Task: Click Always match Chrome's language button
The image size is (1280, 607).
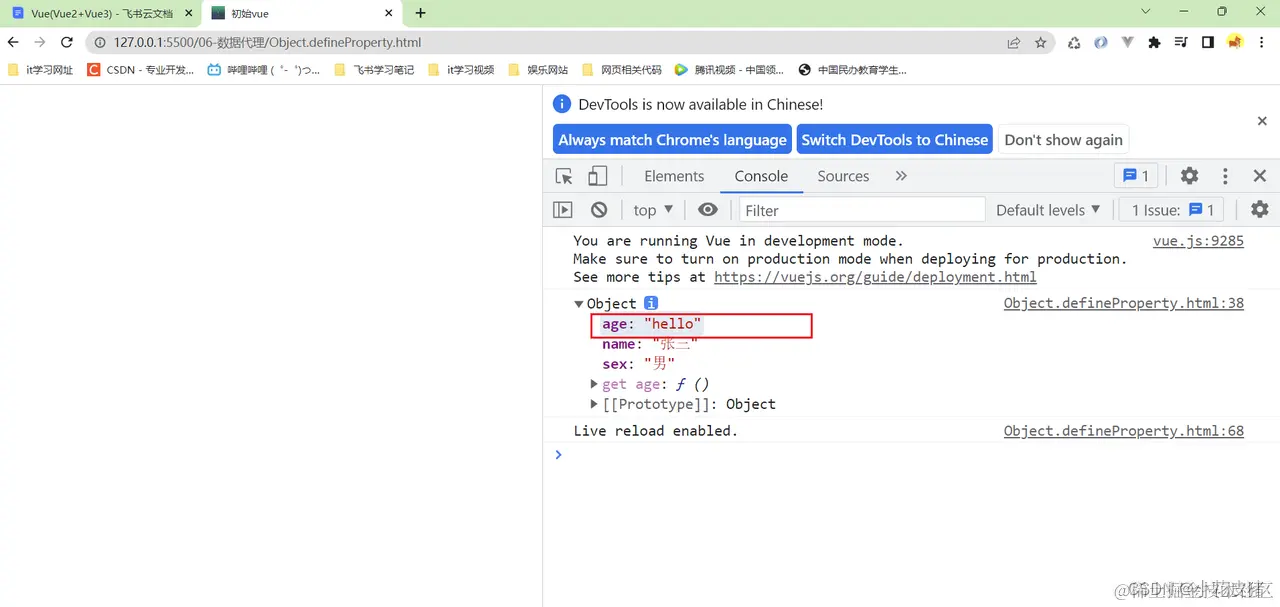Action: pos(672,140)
